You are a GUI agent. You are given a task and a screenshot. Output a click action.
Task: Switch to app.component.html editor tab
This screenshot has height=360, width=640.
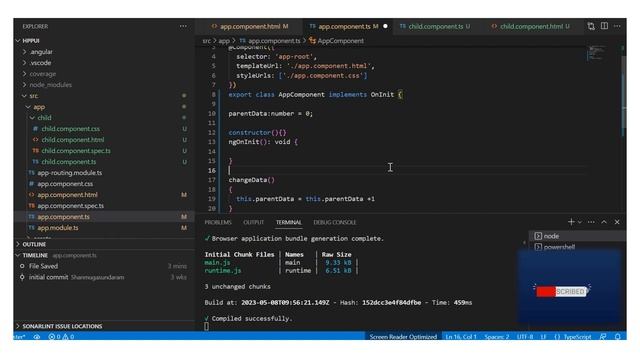(x=250, y=27)
